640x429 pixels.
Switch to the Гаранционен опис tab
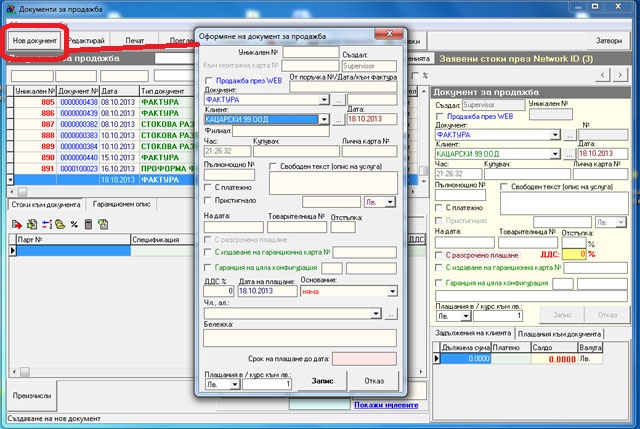[122, 204]
